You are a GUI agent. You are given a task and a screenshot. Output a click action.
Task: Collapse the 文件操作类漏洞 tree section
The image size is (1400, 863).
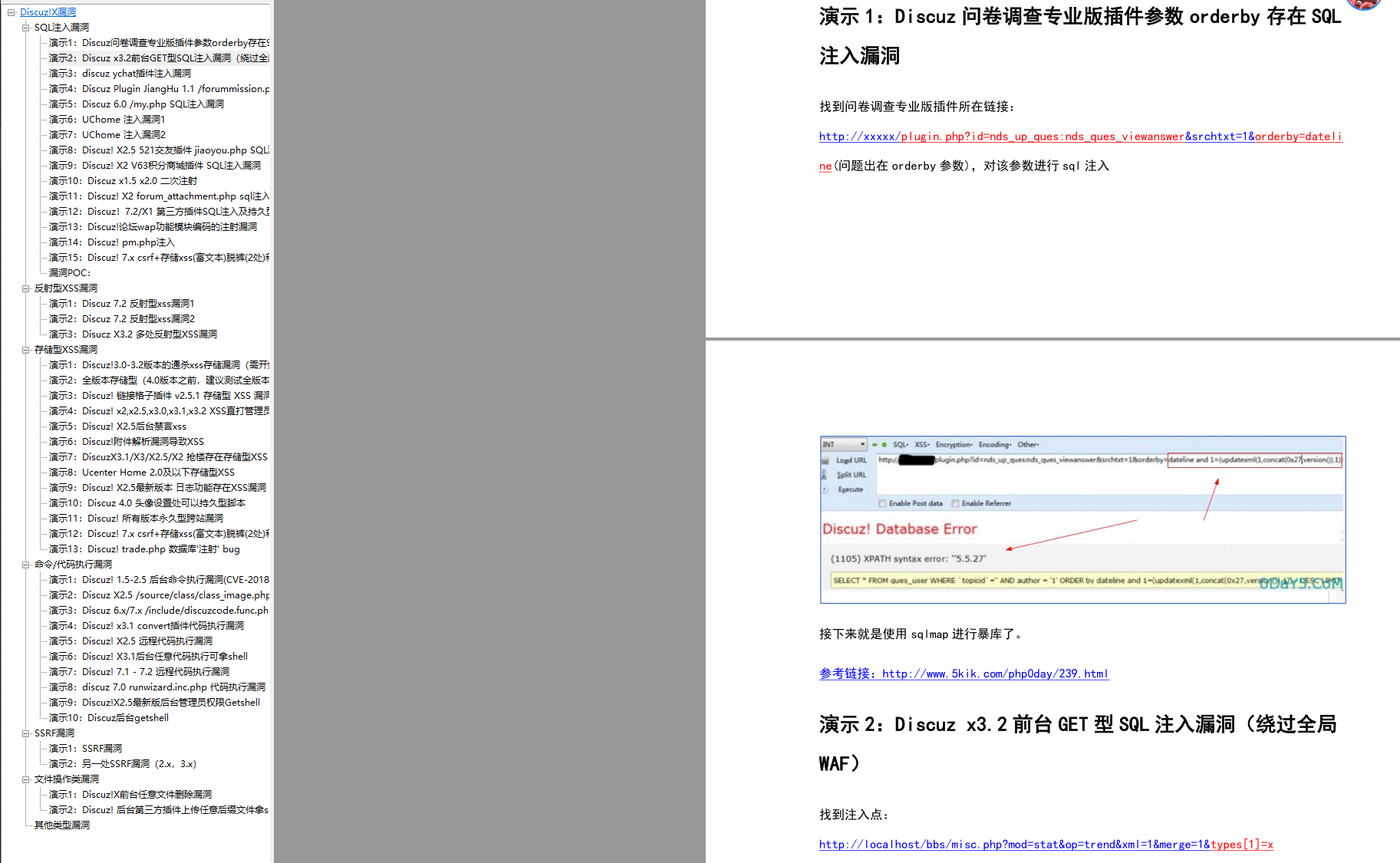pos(26,779)
